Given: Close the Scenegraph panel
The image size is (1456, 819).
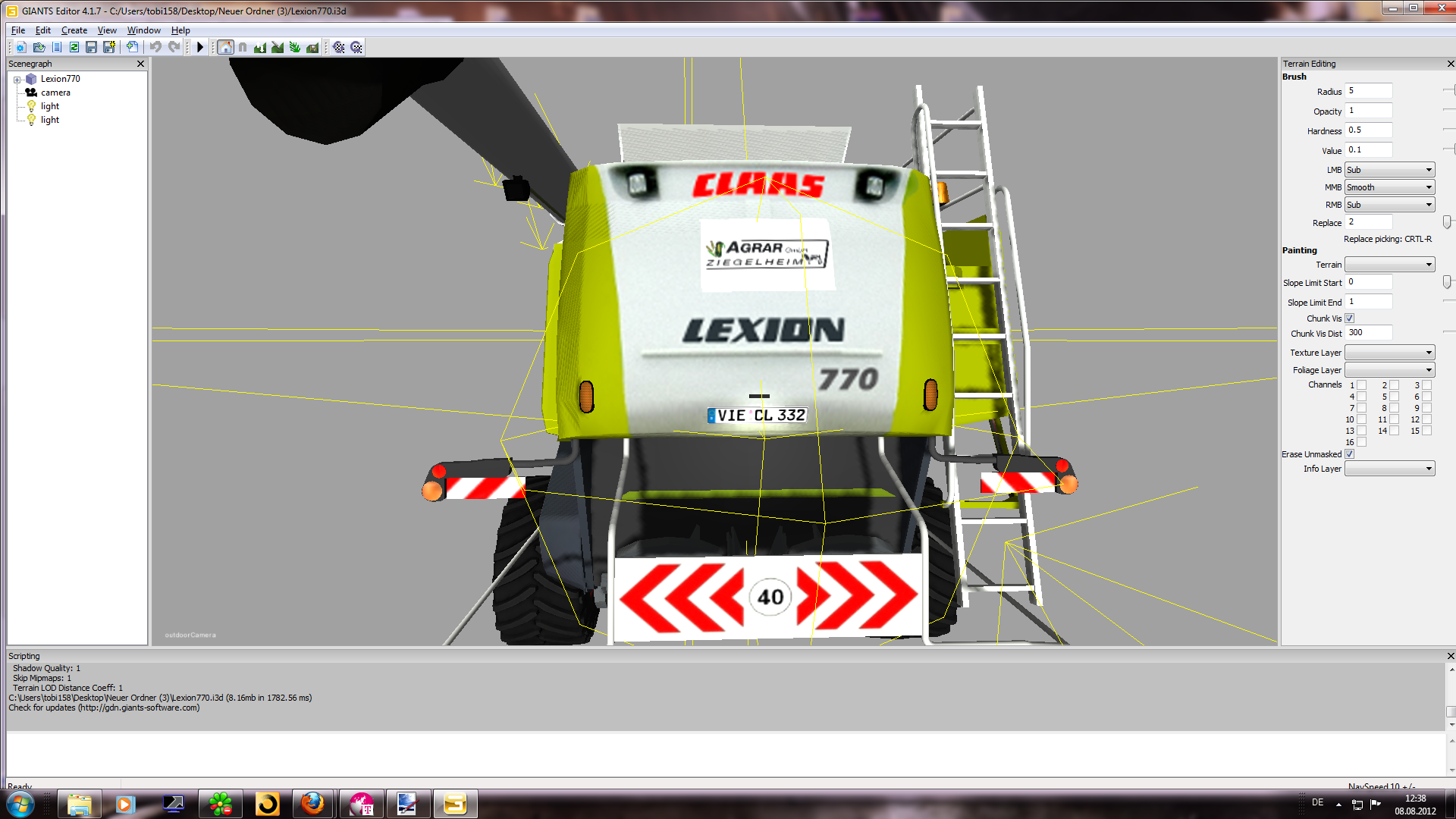Looking at the screenshot, I should point(140,64).
